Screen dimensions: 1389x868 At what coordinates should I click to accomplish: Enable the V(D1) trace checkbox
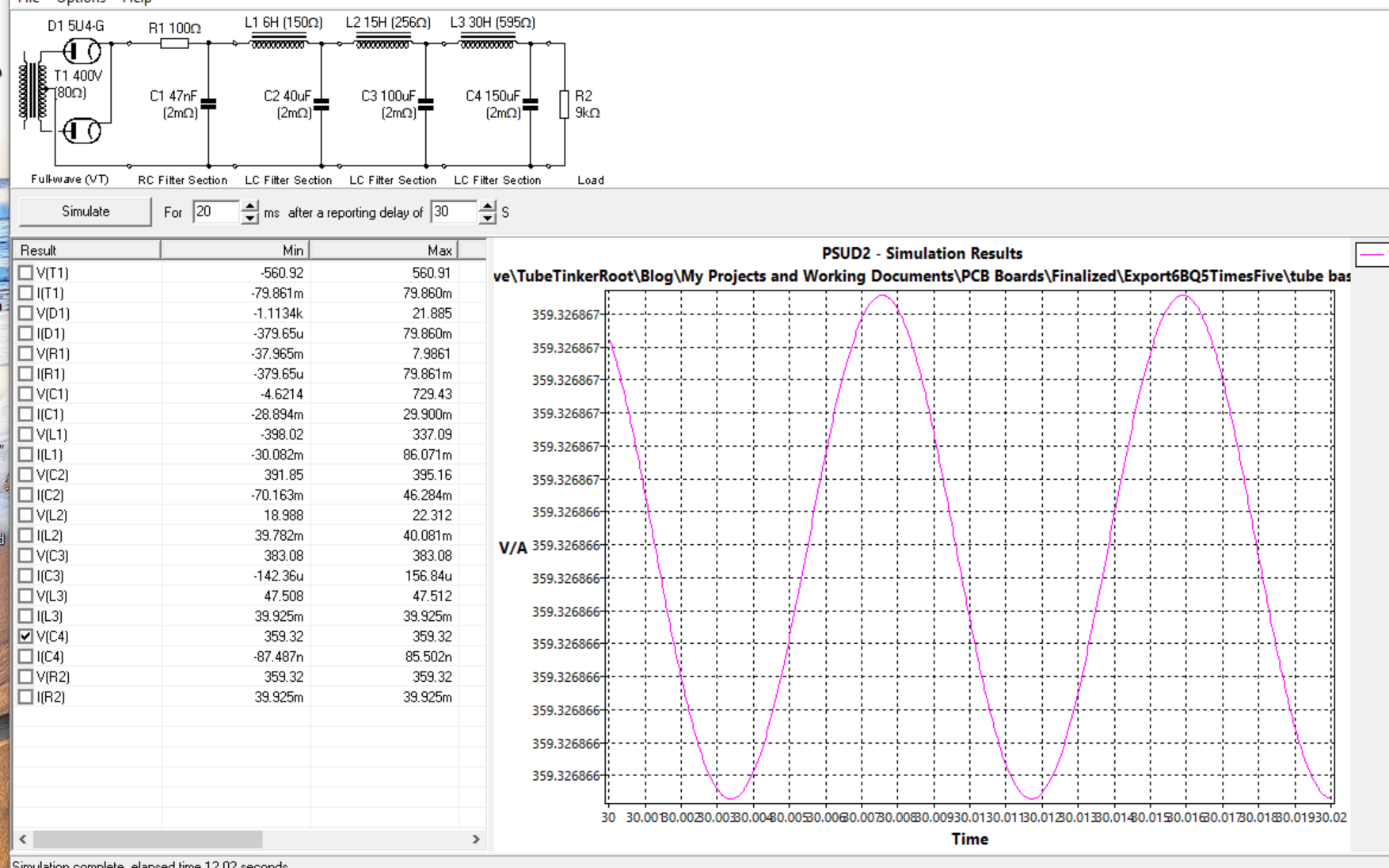tap(25, 313)
